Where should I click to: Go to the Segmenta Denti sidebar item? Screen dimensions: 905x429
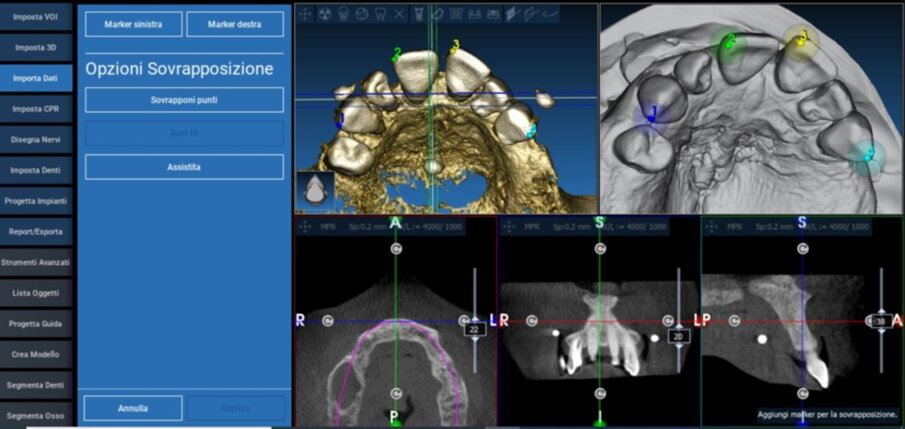[x=36, y=384]
